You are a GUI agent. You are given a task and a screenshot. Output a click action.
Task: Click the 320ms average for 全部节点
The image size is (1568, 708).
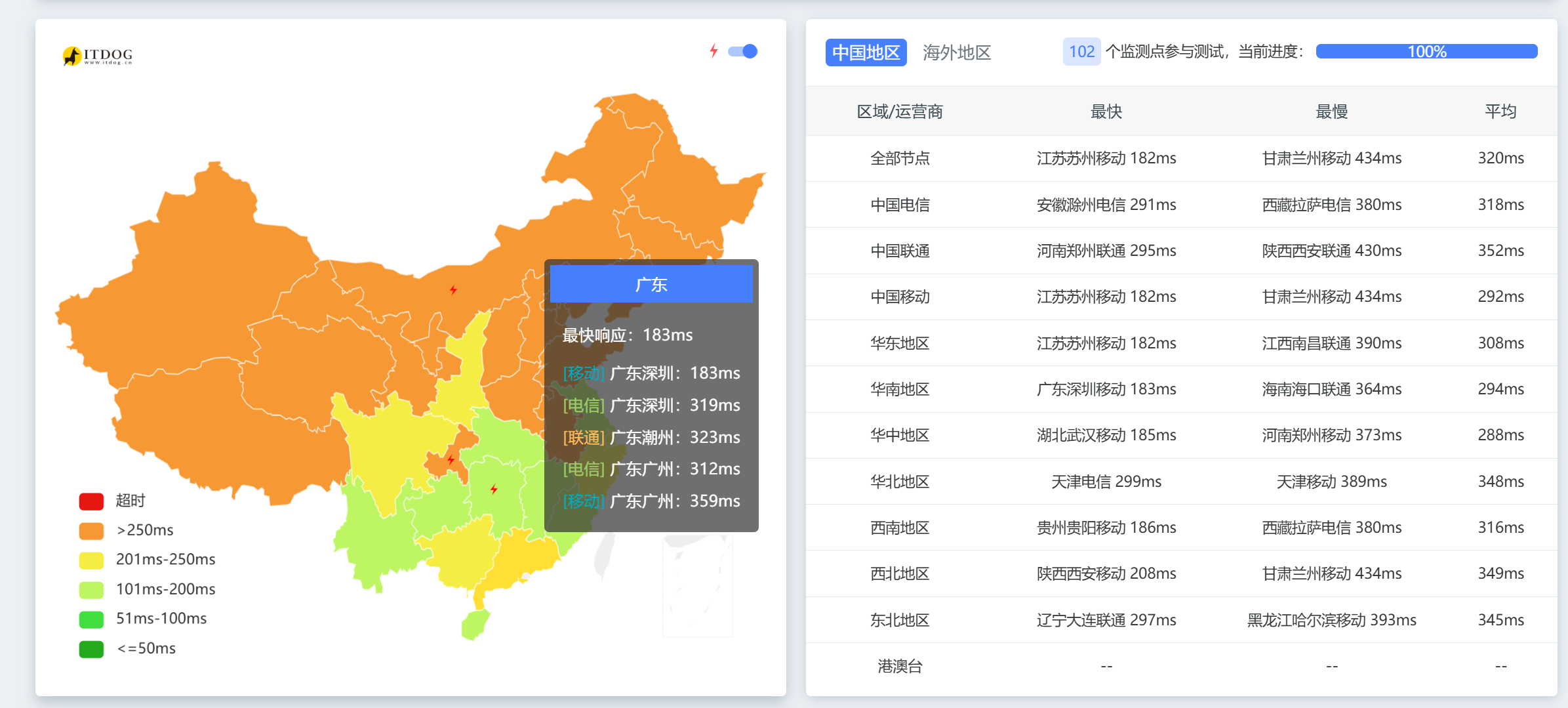pos(1500,158)
